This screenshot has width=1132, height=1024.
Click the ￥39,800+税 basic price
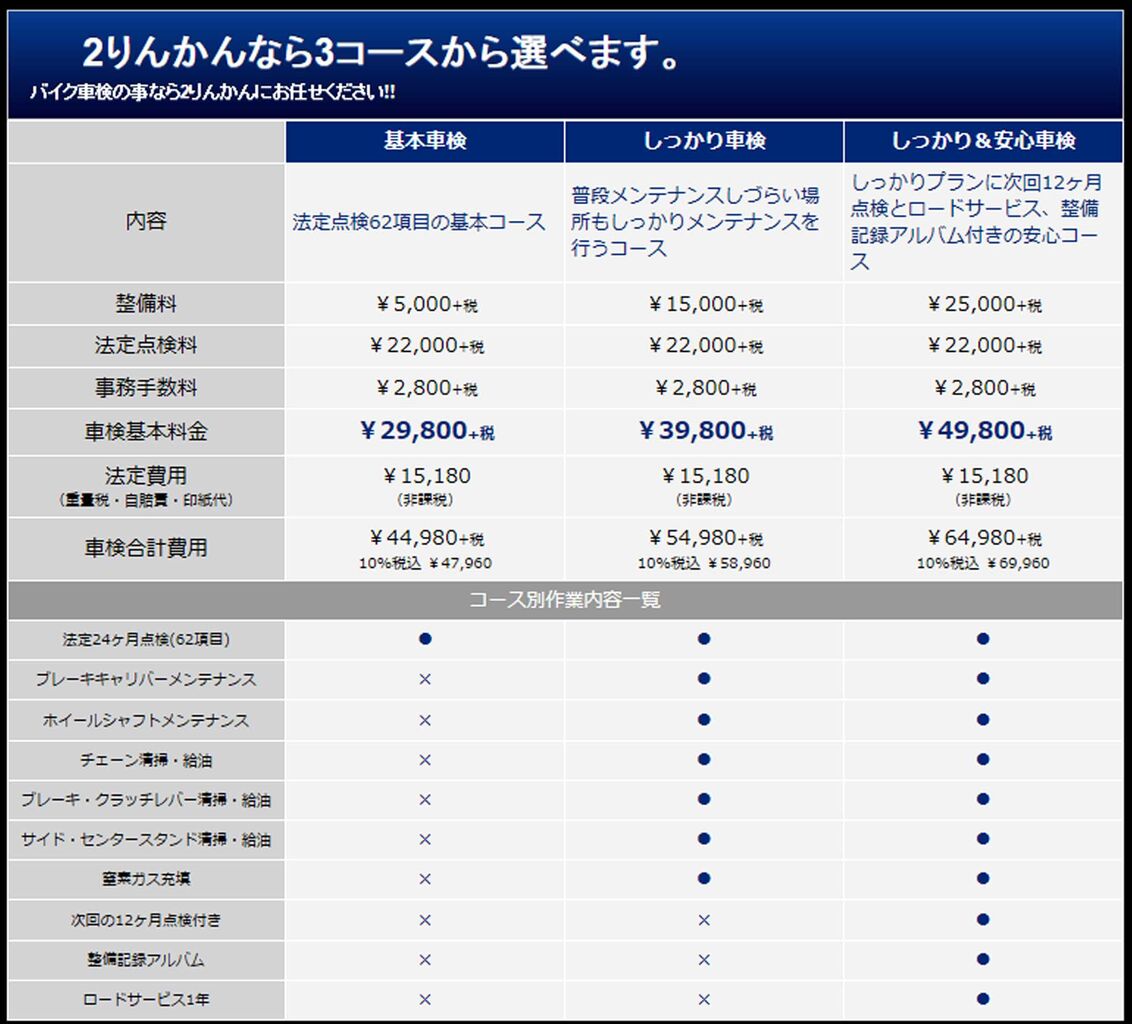pos(705,431)
